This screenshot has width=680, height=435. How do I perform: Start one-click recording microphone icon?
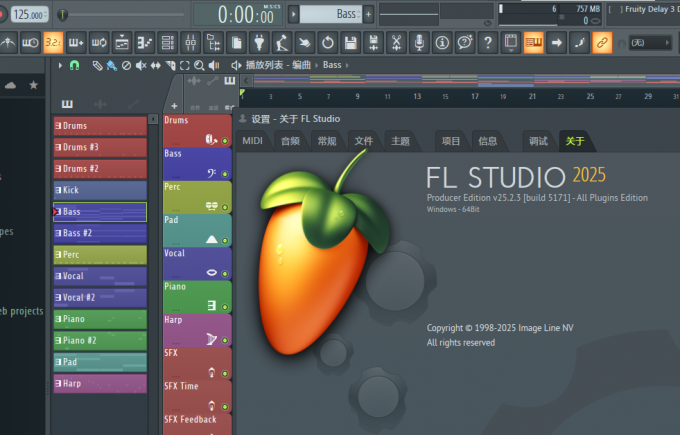pyautogui.click(x=419, y=43)
